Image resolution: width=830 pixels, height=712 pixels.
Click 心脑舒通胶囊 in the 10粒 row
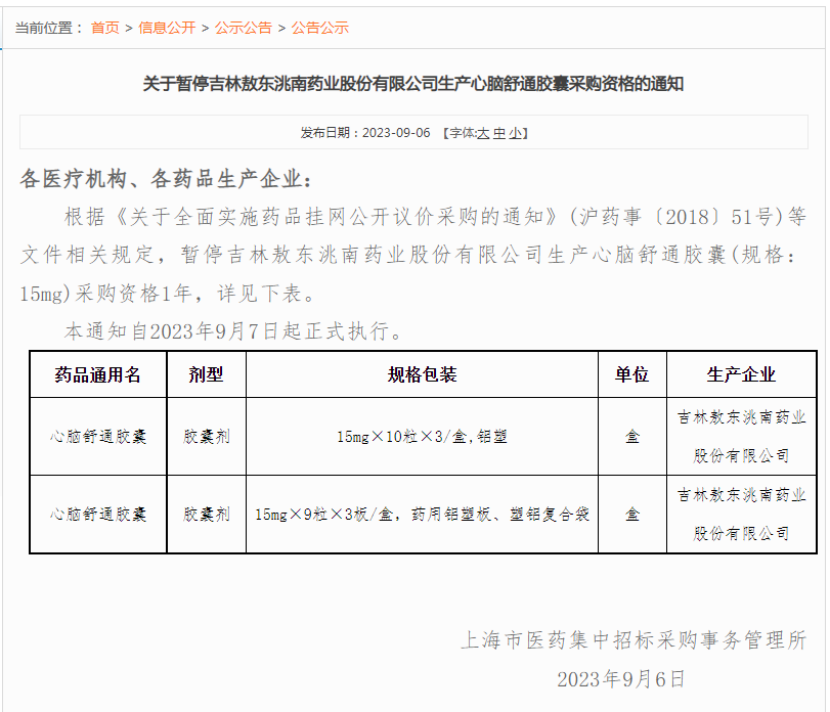coord(98,437)
